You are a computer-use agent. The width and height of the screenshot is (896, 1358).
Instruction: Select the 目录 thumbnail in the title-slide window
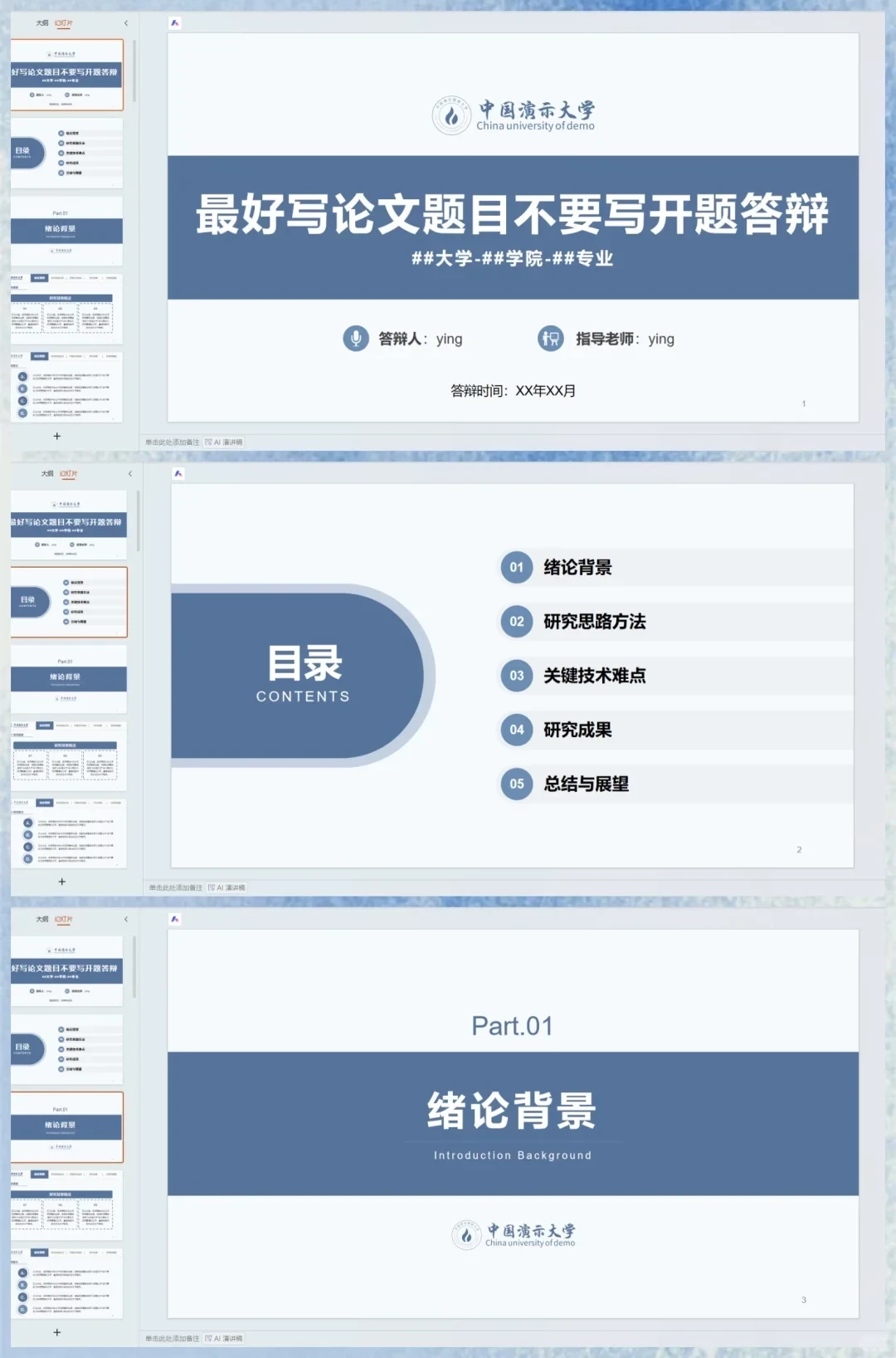[x=67, y=153]
